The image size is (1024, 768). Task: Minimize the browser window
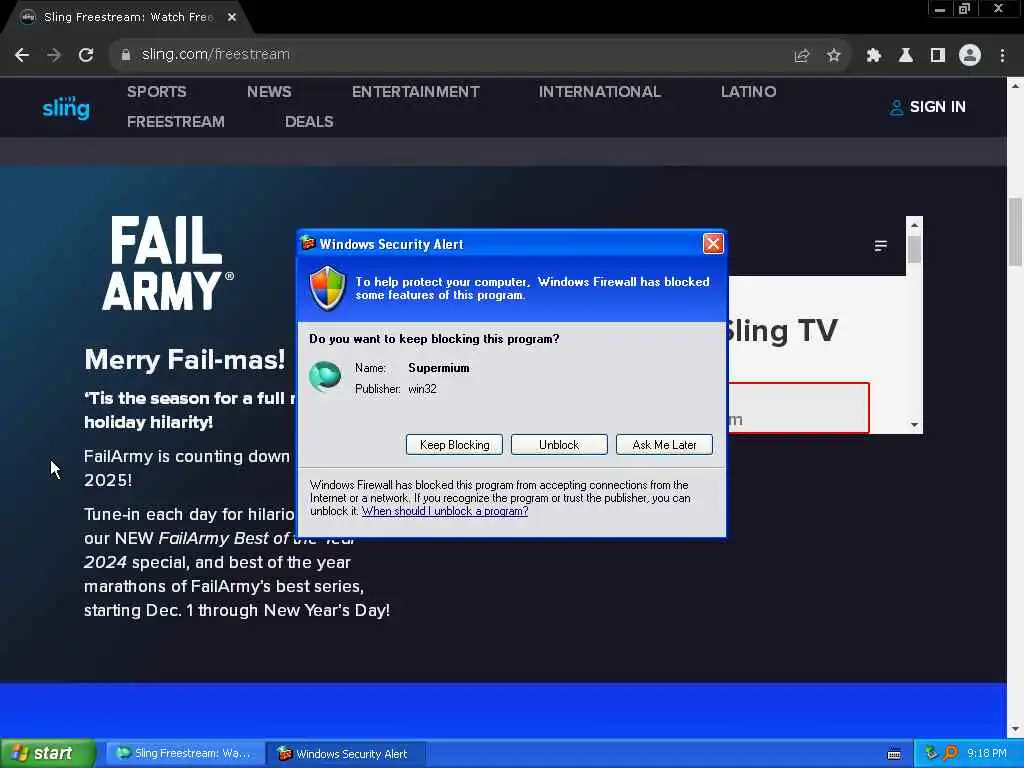940,9
